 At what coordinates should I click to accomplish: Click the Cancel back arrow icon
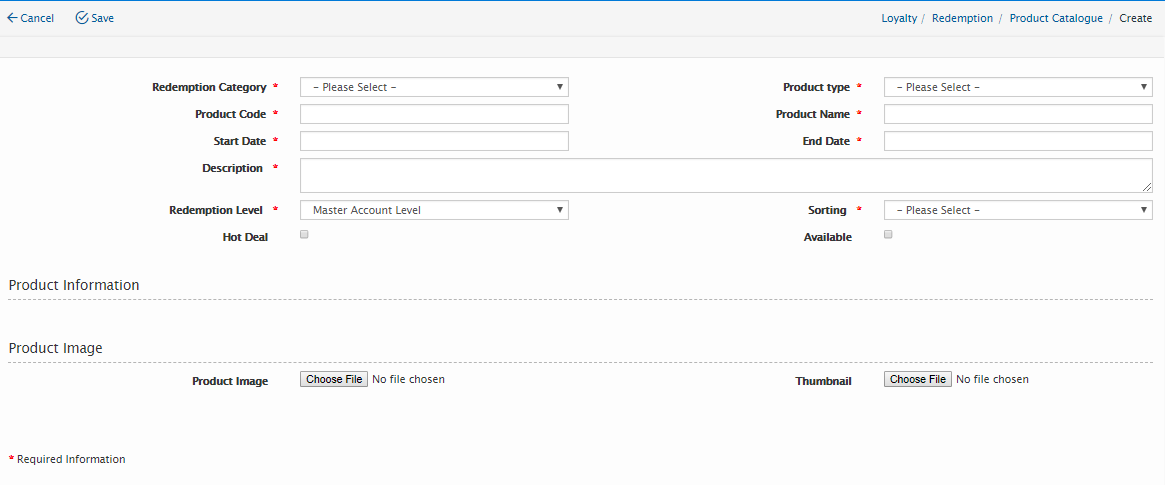pyautogui.click(x=12, y=18)
